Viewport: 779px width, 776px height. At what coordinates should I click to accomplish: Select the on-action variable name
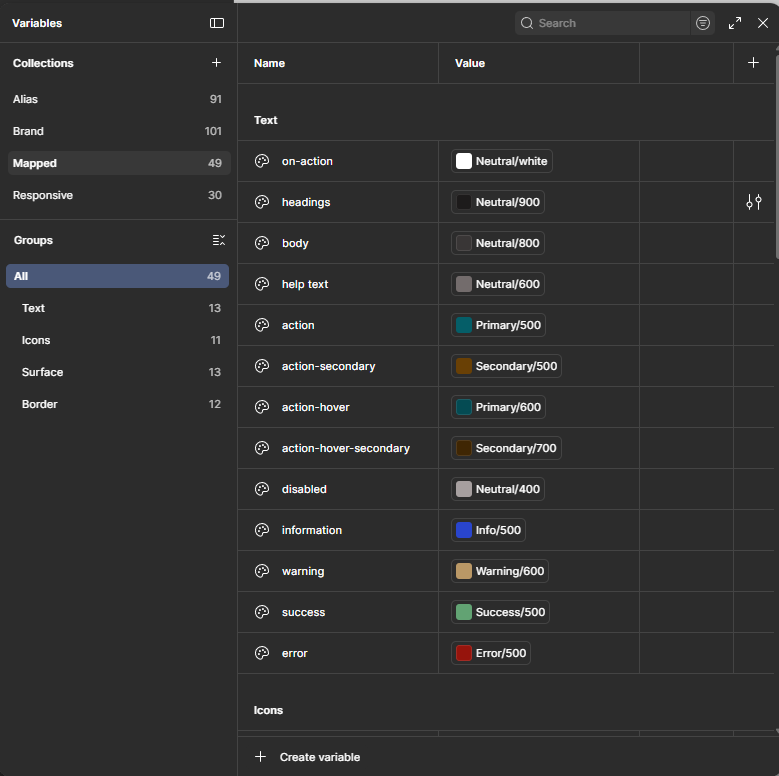(x=307, y=161)
